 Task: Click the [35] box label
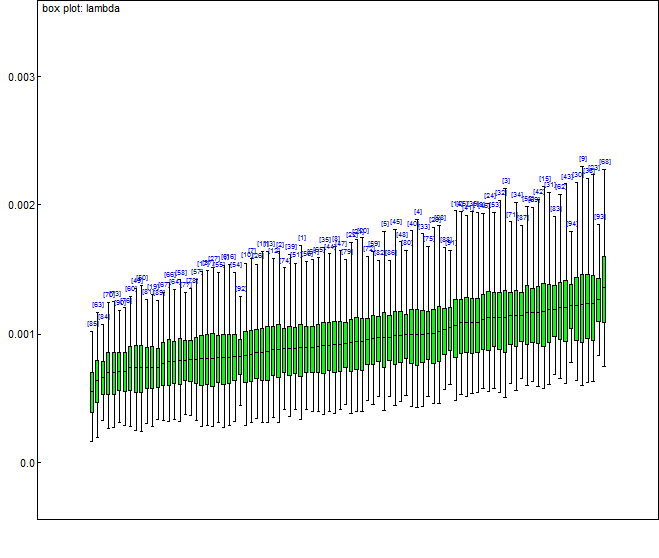coord(324,240)
